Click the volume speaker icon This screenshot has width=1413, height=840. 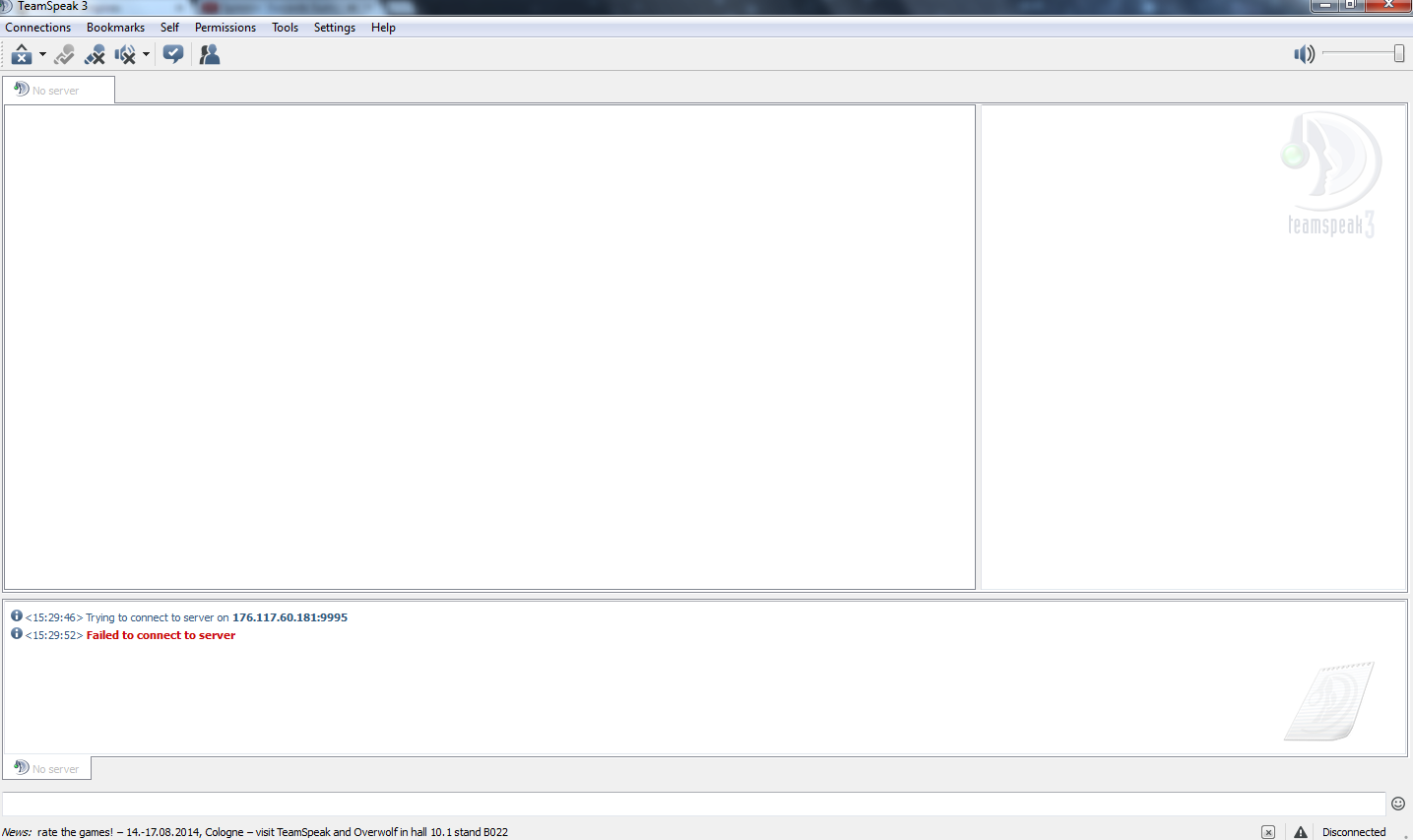point(1305,54)
